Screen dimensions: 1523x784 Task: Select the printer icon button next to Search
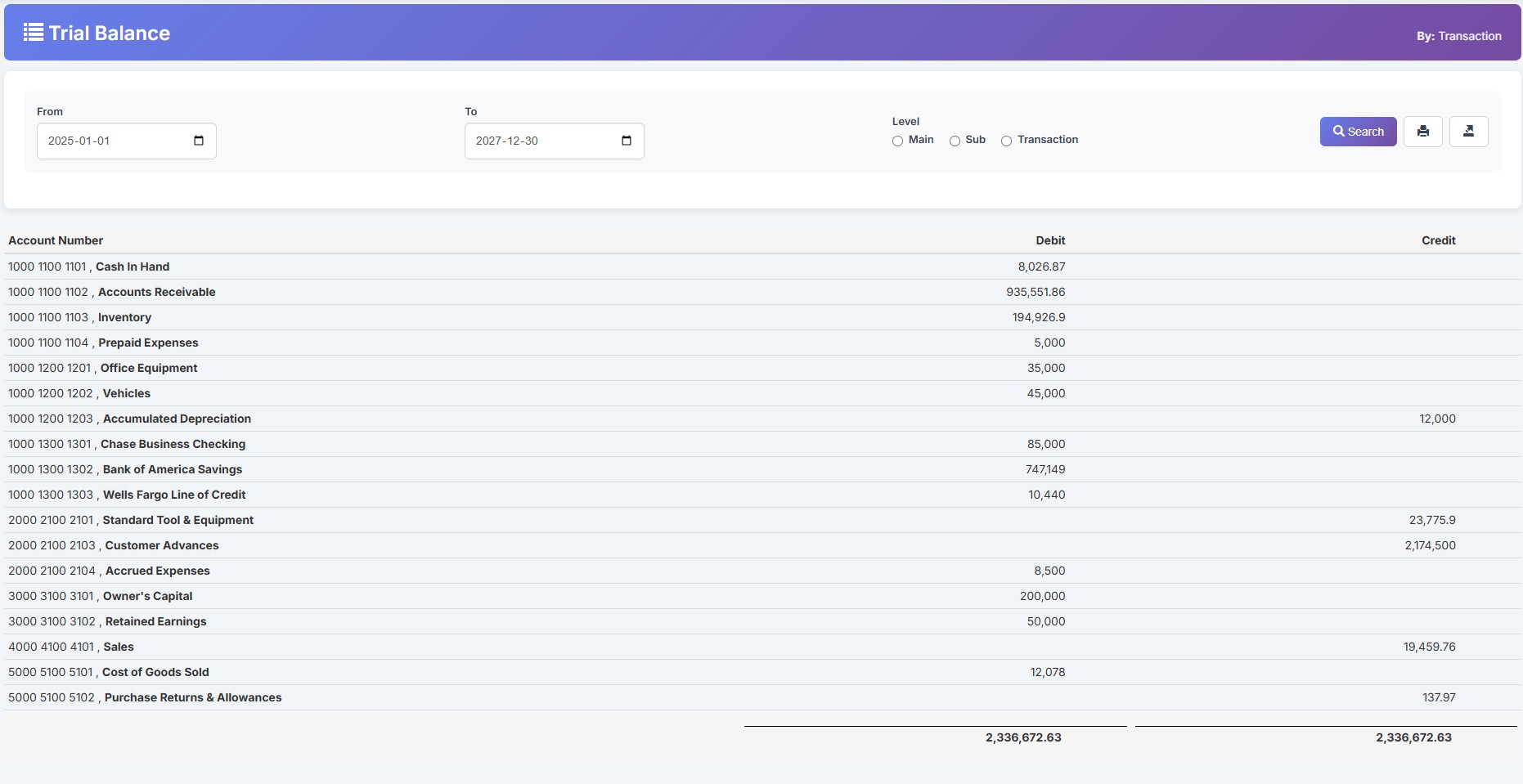(x=1422, y=132)
